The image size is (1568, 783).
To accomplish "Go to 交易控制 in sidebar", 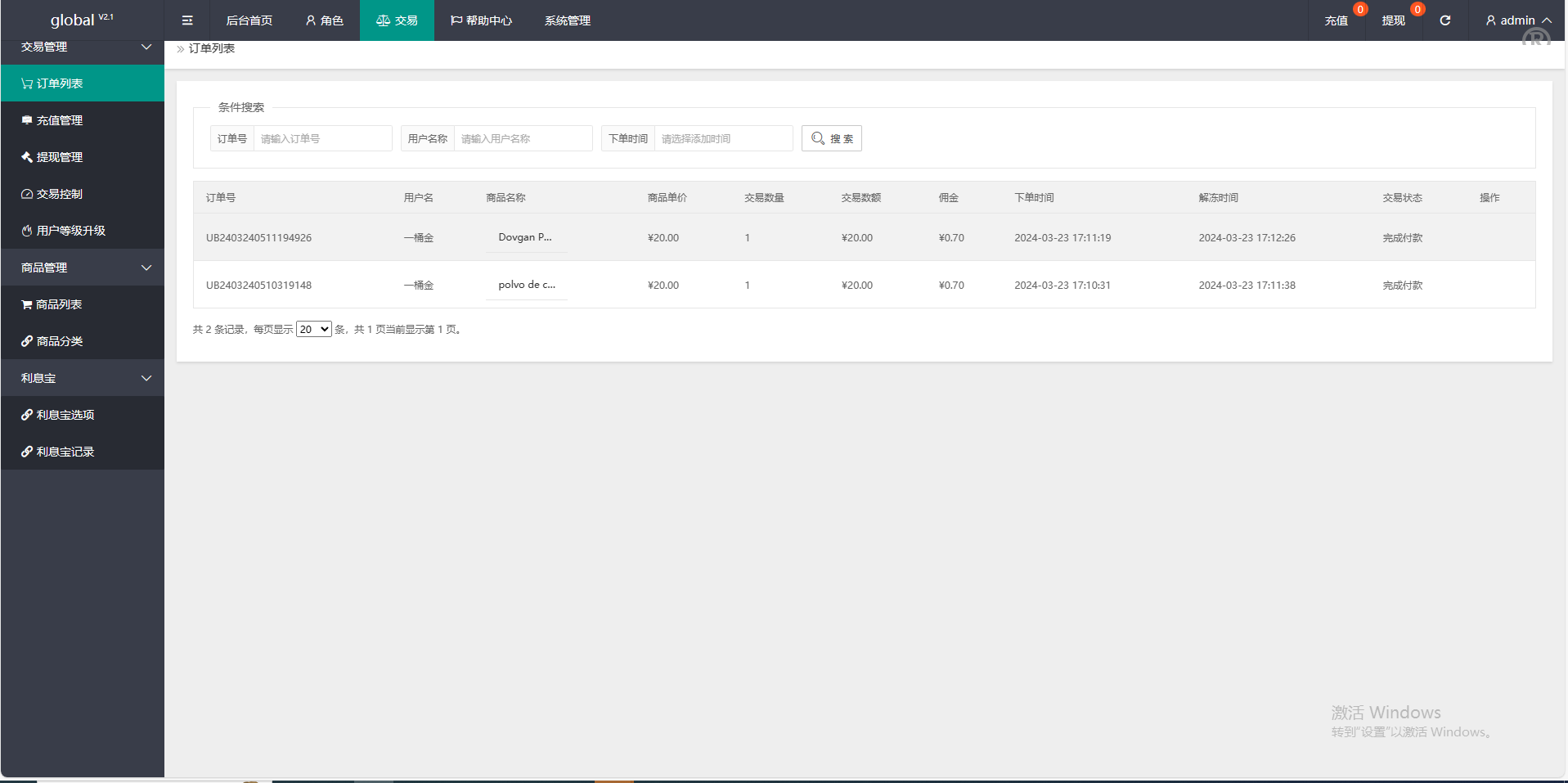I will pyautogui.click(x=60, y=194).
